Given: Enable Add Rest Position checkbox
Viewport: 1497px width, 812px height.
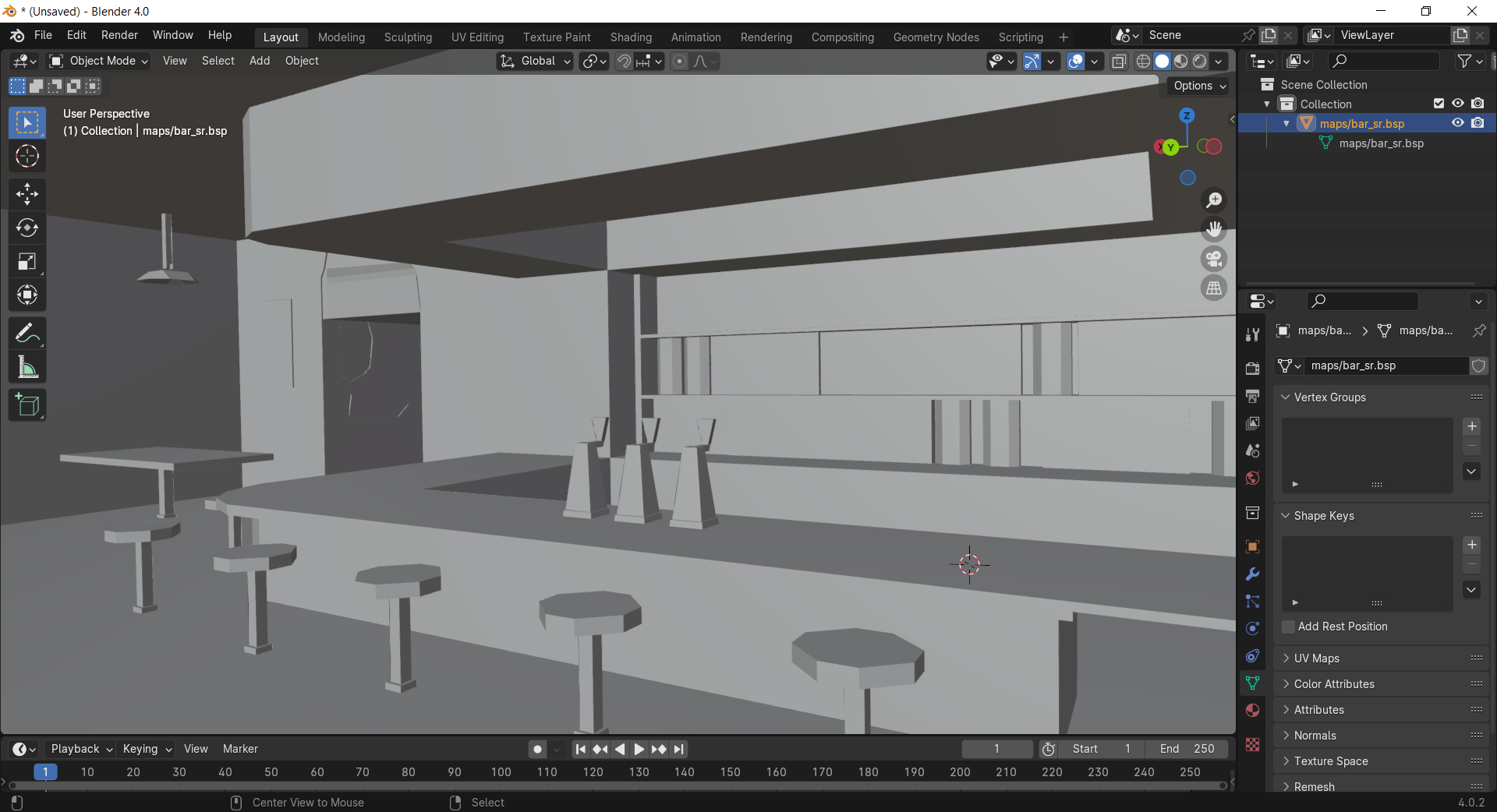Looking at the screenshot, I should pos(1289,627).
